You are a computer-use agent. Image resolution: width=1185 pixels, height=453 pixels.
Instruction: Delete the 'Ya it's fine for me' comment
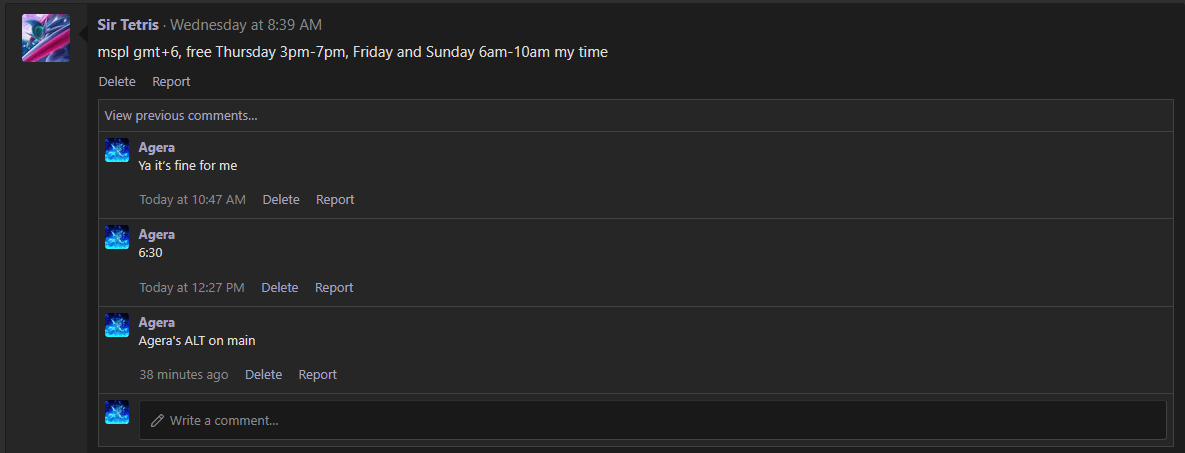tap(281, 200)
